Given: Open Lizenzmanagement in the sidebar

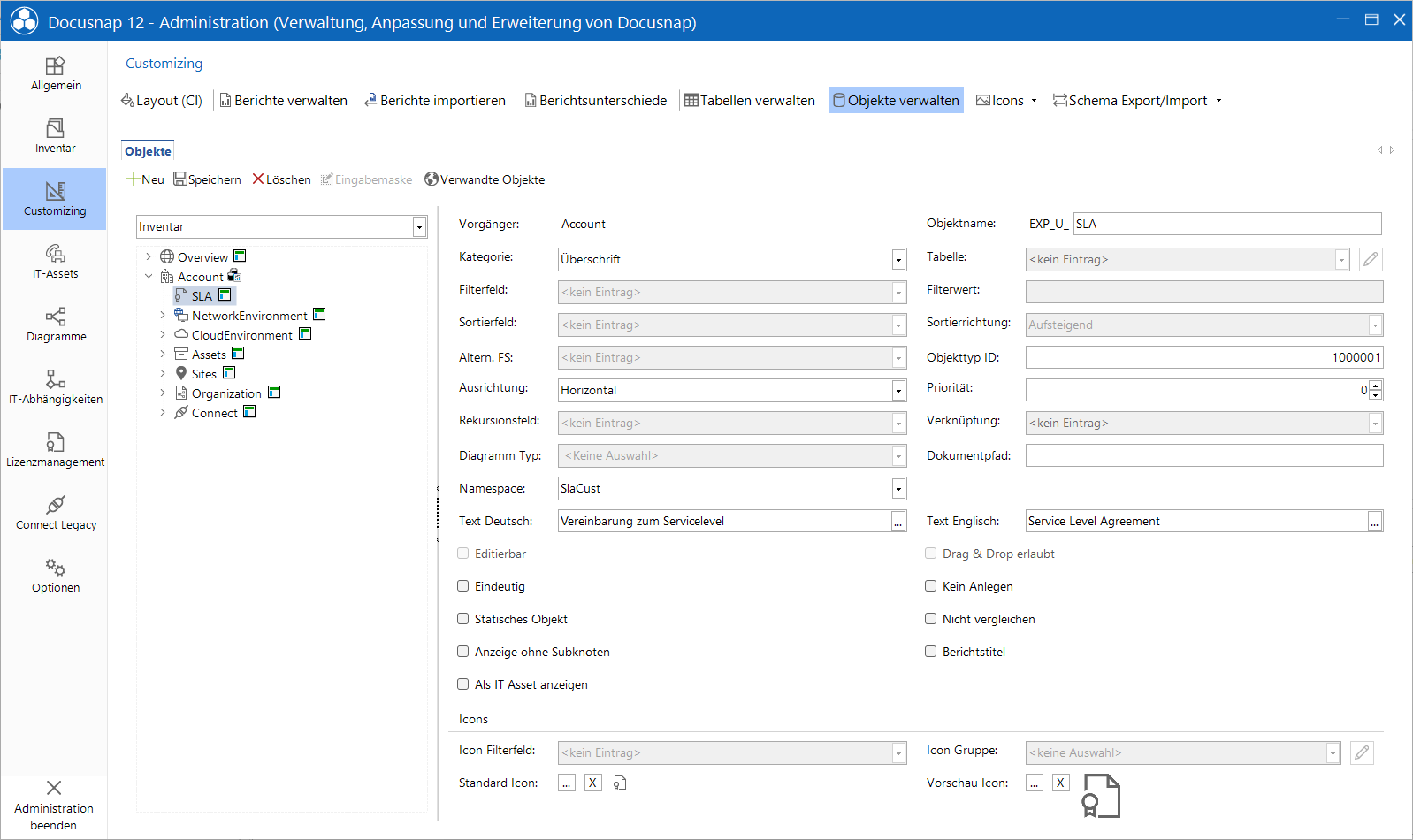Looking at the screenshot, I should point(56,450).
